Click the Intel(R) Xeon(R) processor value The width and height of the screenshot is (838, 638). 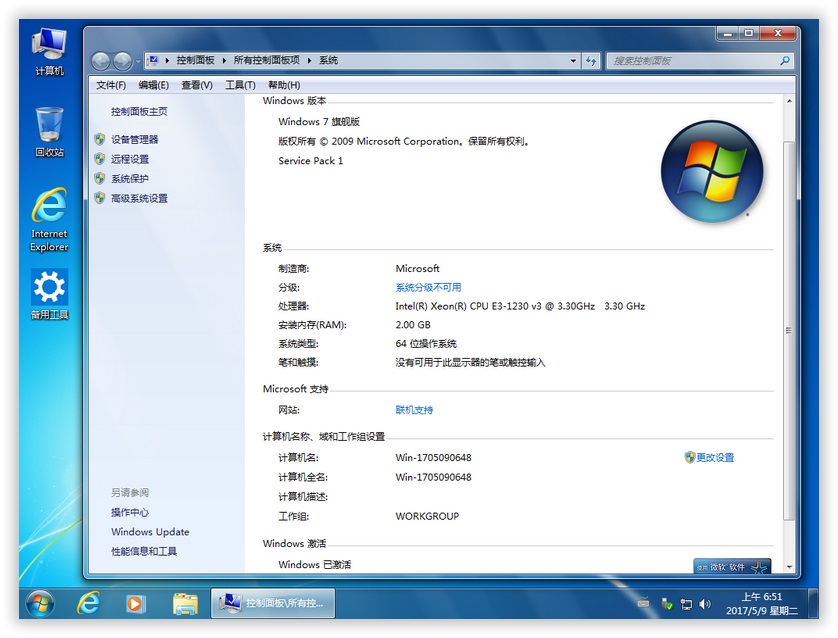[520, 306]
